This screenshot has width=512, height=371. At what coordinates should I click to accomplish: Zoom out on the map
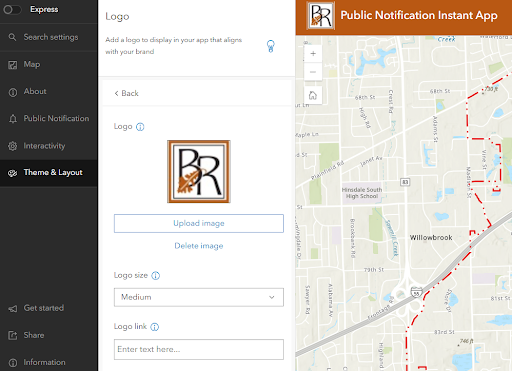click(313, 72)
